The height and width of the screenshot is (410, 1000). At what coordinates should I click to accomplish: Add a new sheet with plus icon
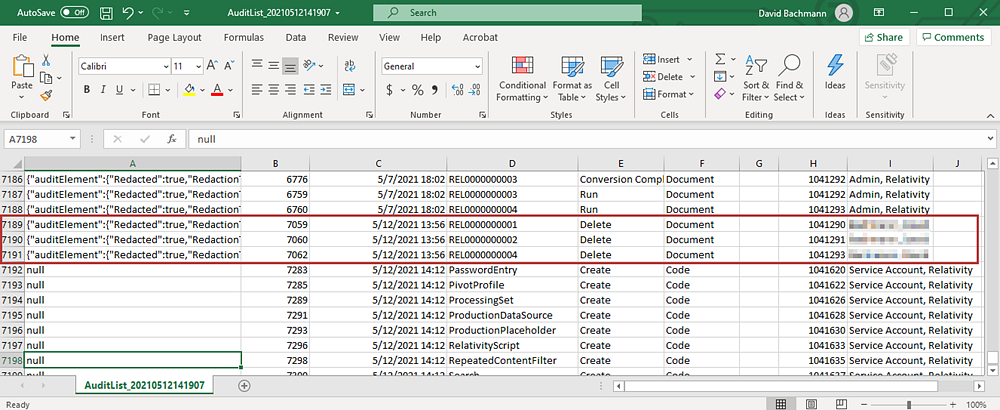(244, 386)
